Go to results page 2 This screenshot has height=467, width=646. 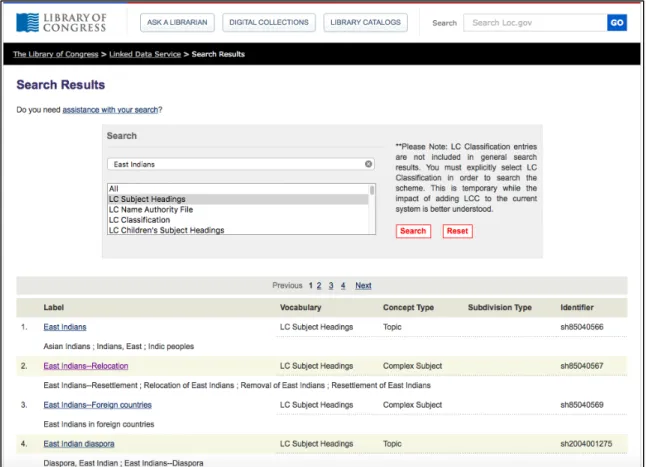[x=319, y=285]
